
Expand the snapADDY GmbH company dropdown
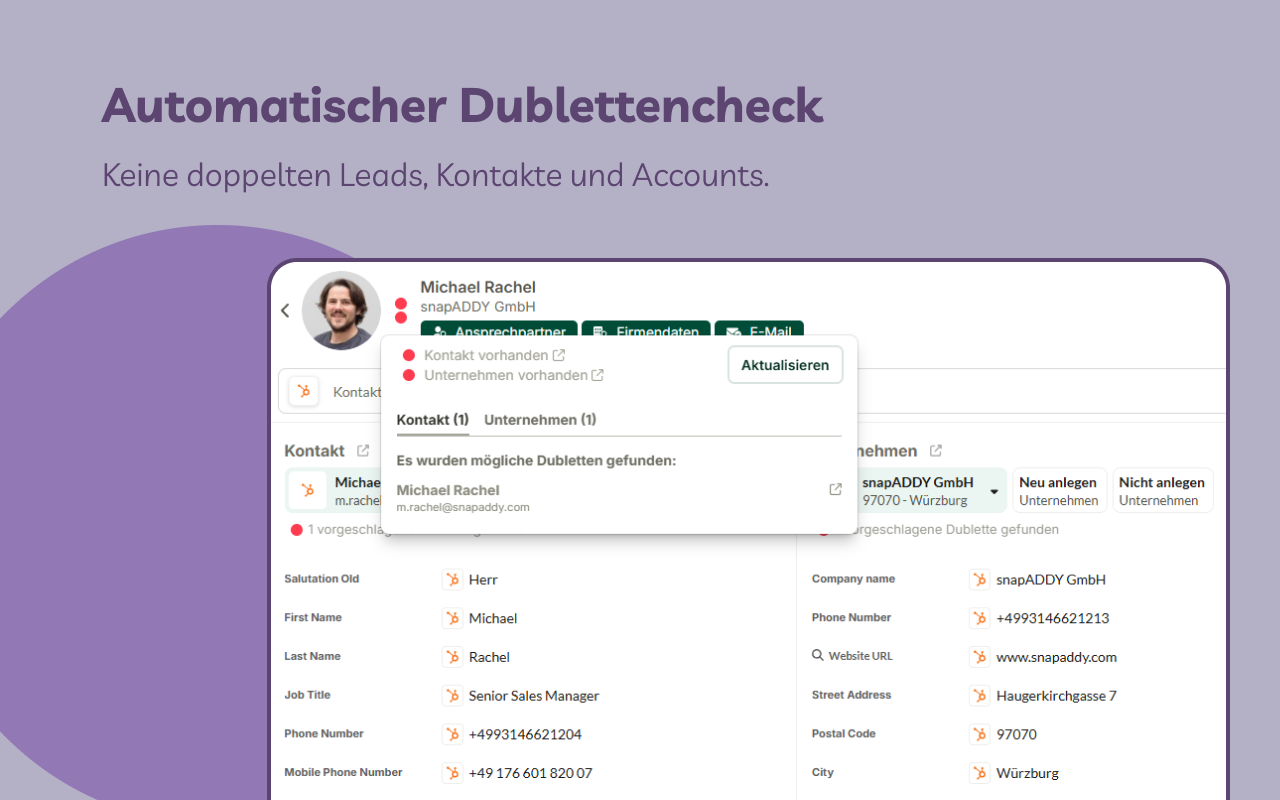pyautogui.click(x=994, y=491)
